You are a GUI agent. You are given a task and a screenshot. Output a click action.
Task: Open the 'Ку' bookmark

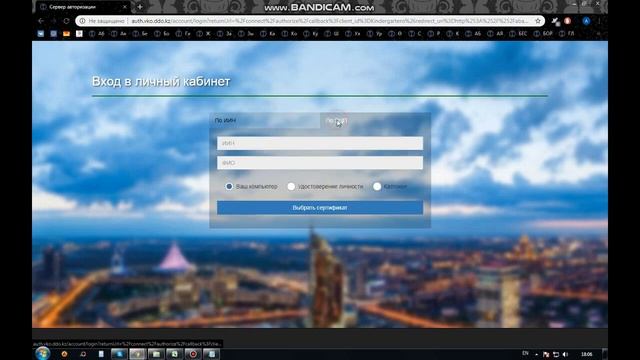point(311,34)
